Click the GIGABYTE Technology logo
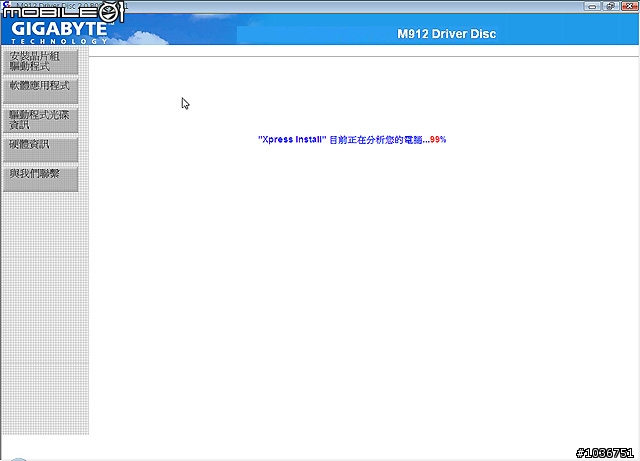Screen dimensions: 640x461 [59, 33]
